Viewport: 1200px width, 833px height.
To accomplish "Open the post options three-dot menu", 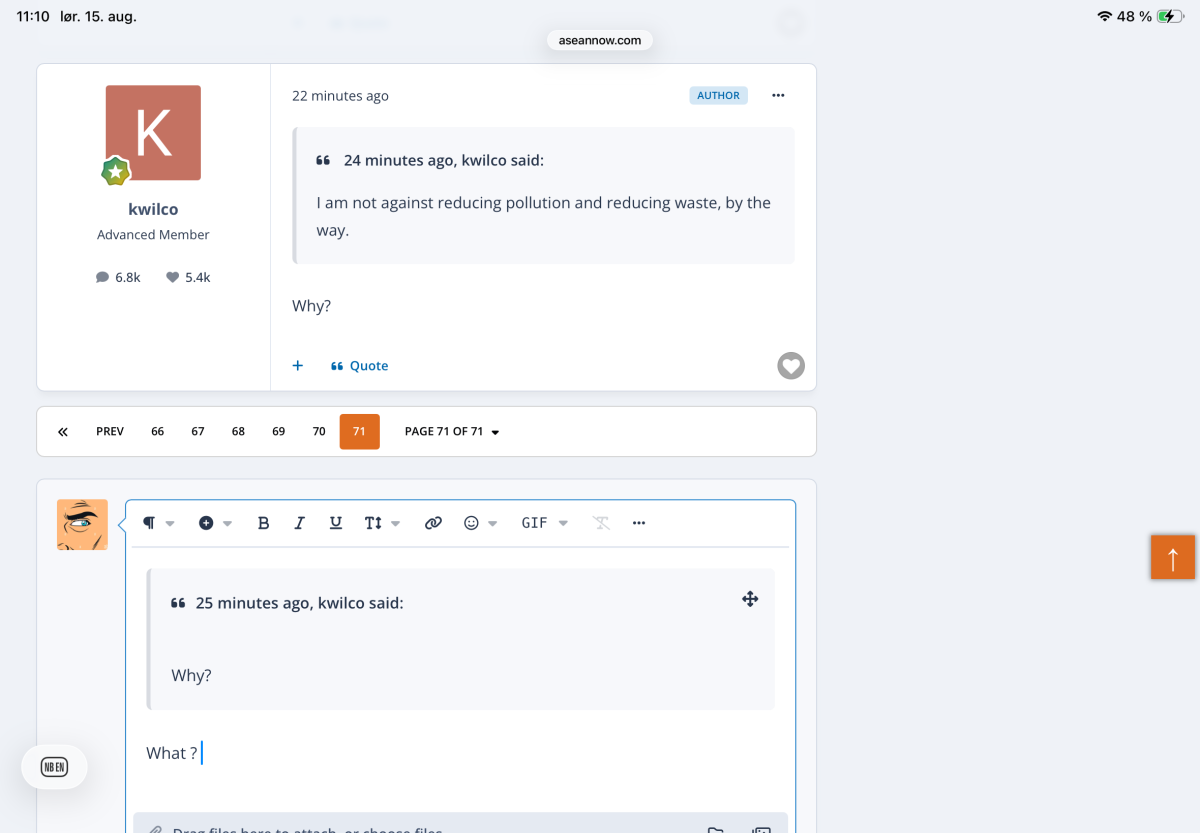I will click(778, 96).
